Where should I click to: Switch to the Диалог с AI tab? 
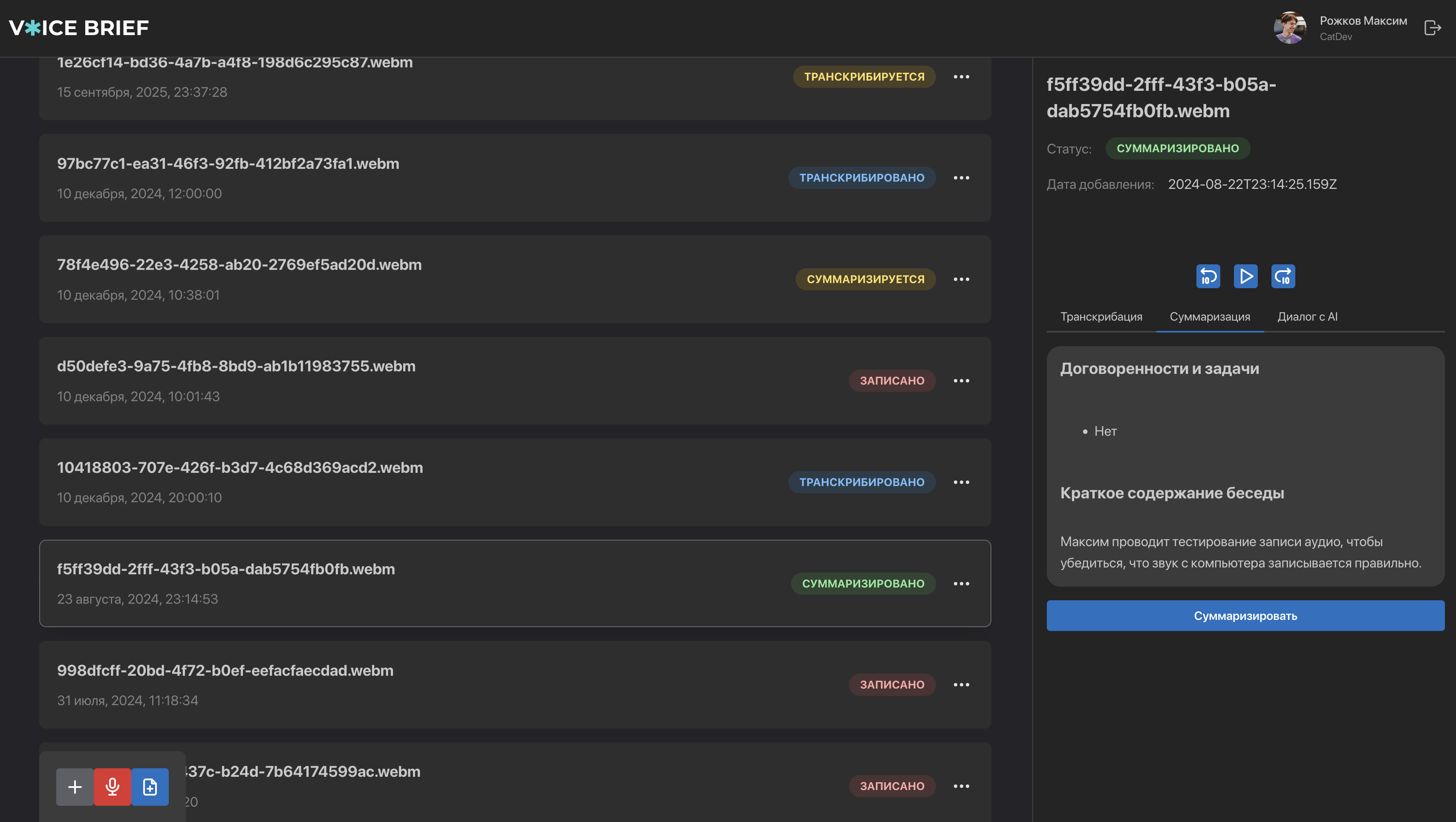[1307, 317]
